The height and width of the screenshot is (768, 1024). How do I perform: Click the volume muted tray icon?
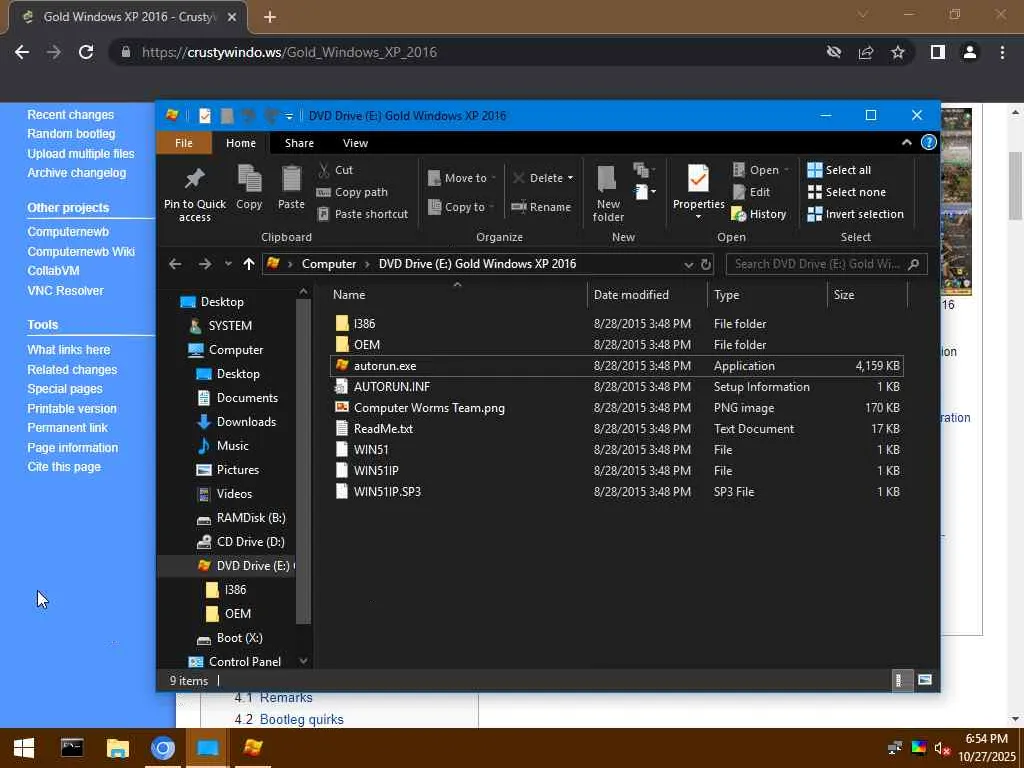[941, 748]
